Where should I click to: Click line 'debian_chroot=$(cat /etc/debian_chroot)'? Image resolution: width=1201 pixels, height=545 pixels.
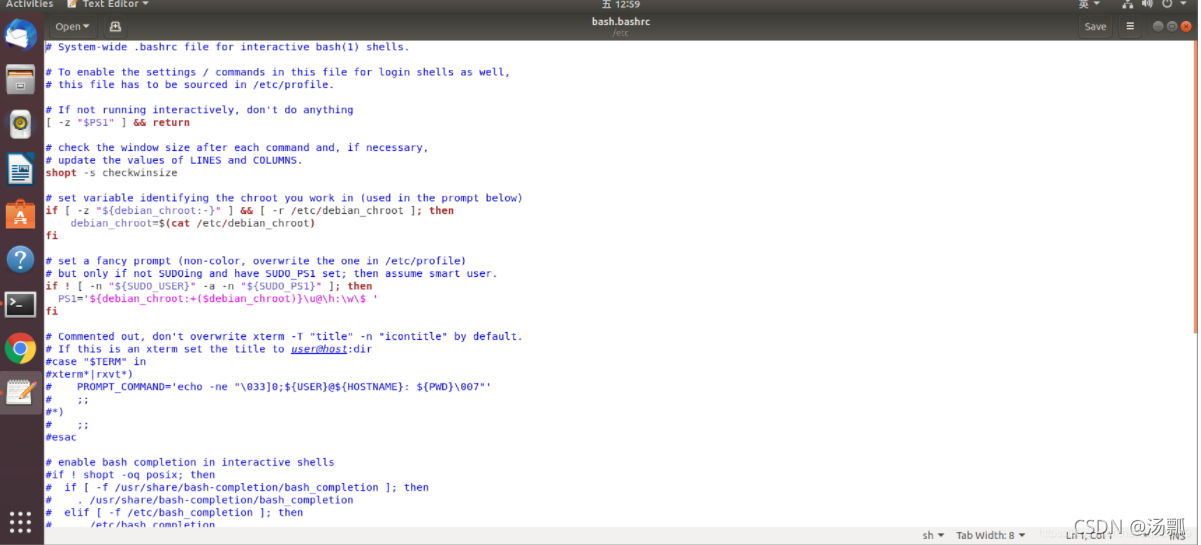point(193,223)
